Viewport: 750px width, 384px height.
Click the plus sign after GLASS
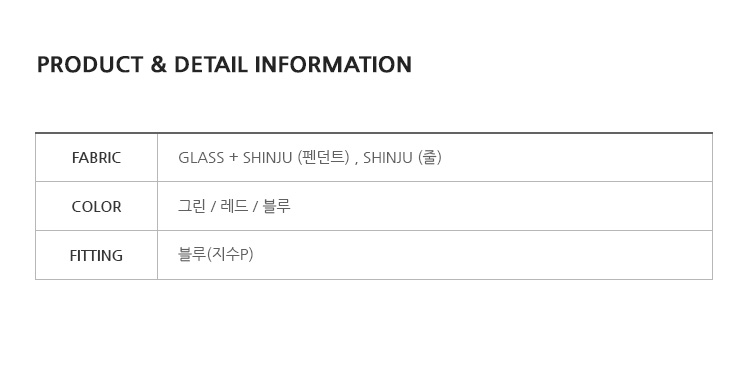point(233,157)
